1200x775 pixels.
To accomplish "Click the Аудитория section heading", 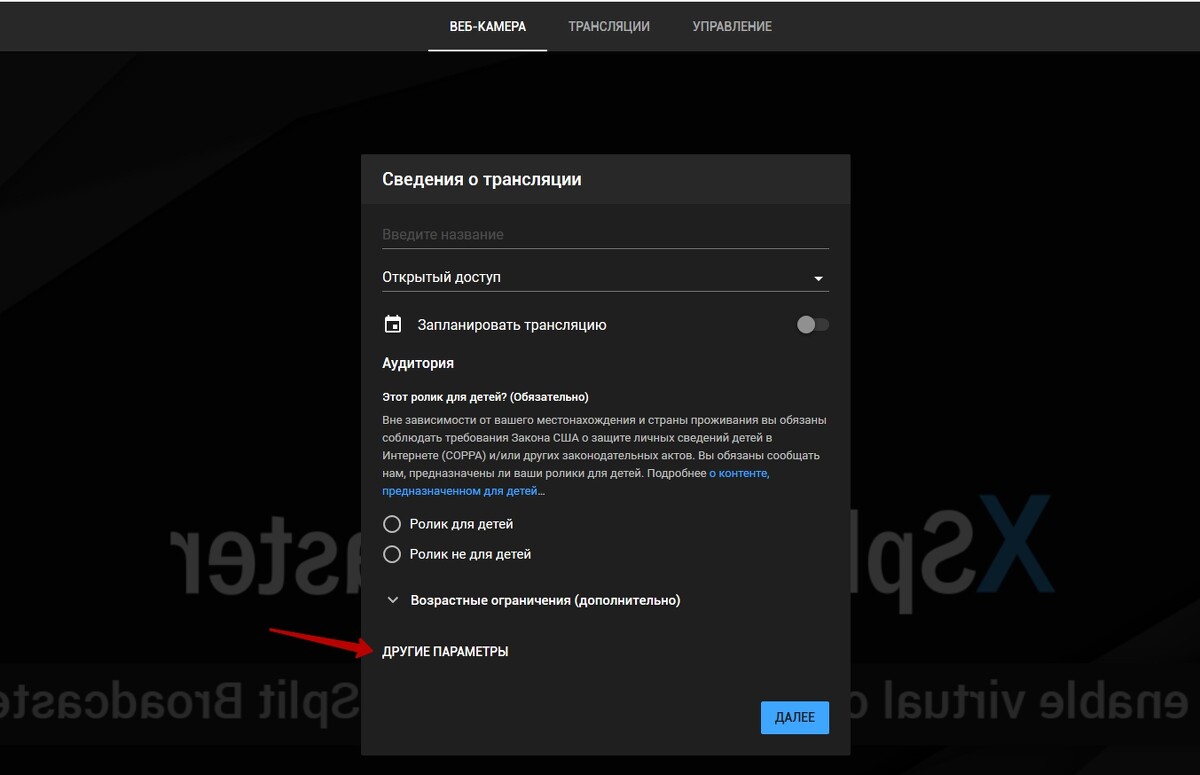I will tap(418, 363).
